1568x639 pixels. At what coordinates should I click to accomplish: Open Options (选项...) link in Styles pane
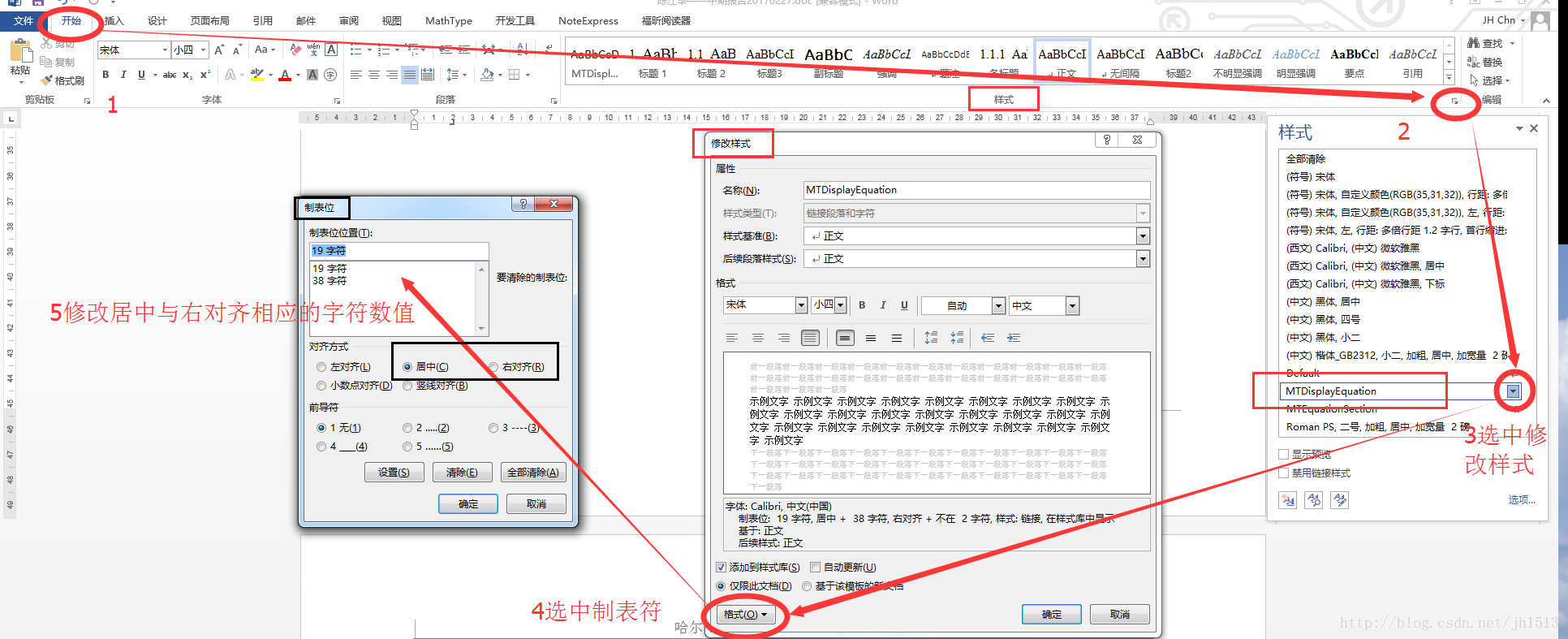pos(1522,500)
